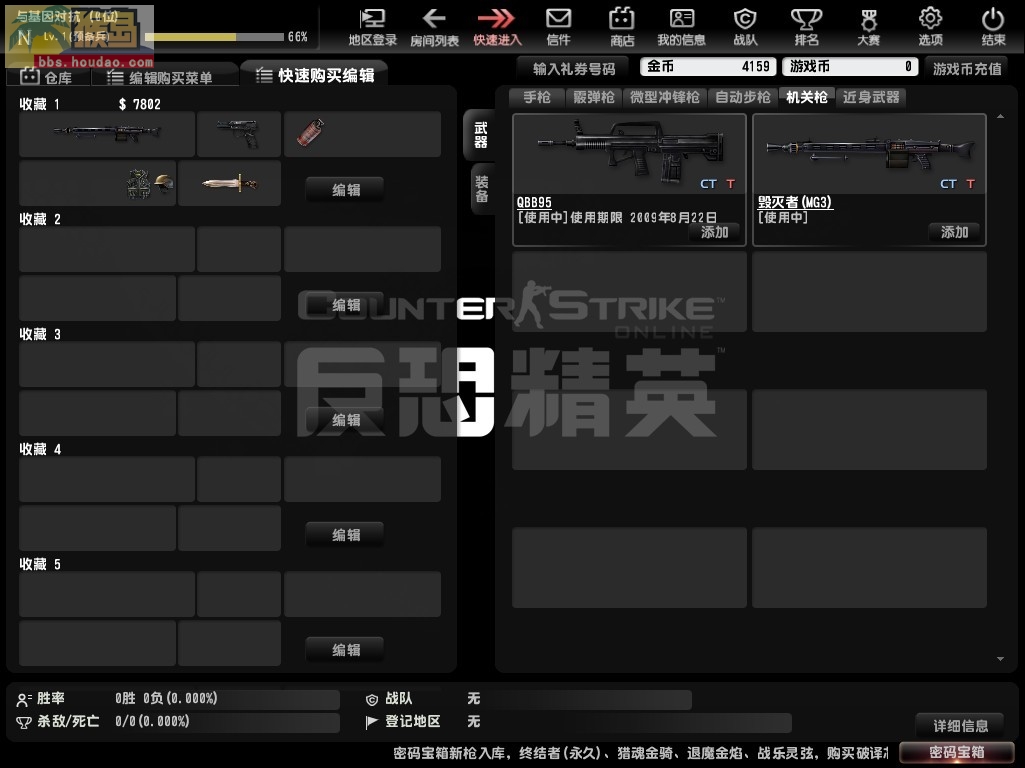The height and width of the screenshot is (768, 1025).
Task: View 我的信息 profile card icon
Action: tap(681, 27)
